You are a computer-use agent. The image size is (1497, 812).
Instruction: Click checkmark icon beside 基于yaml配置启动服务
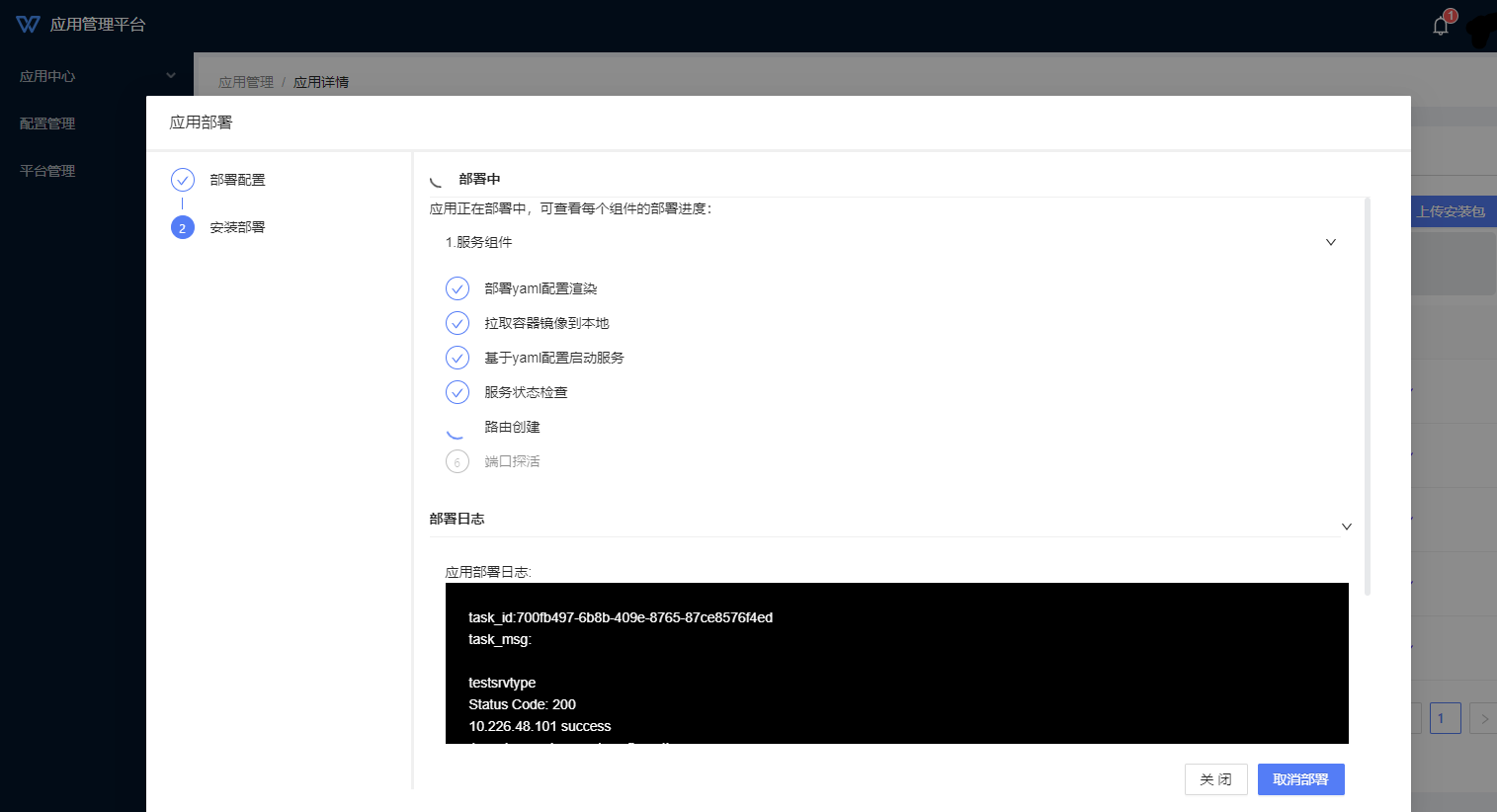[x=457, y=358]
